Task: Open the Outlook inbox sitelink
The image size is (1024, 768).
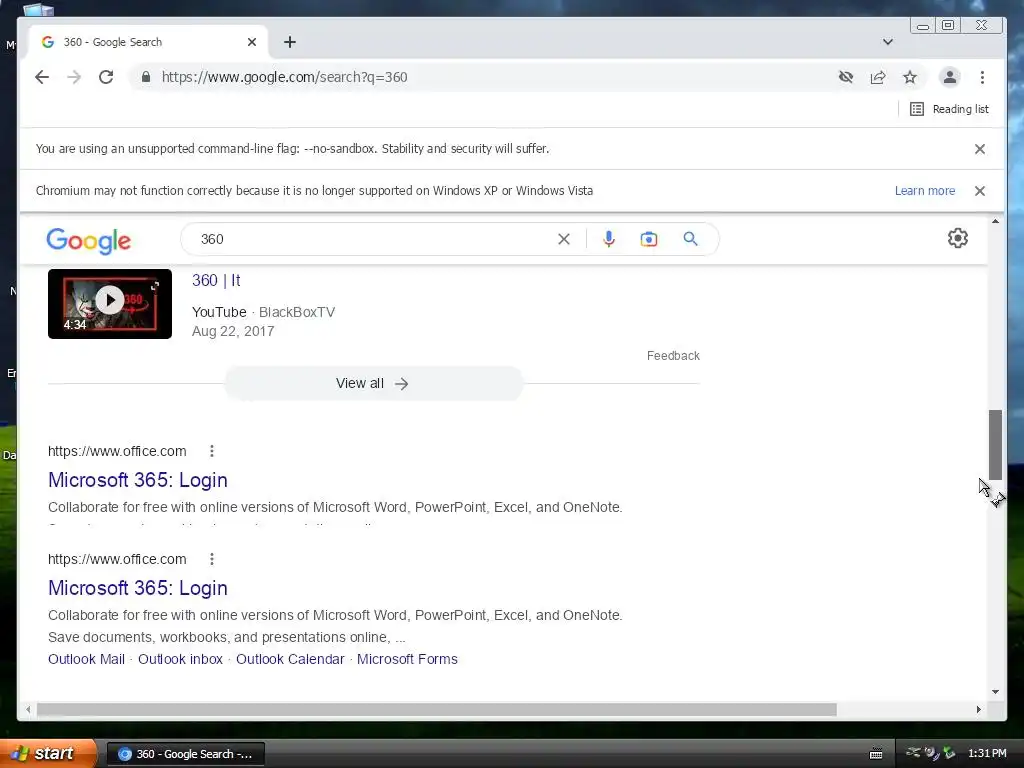Action: click(180, 660)
